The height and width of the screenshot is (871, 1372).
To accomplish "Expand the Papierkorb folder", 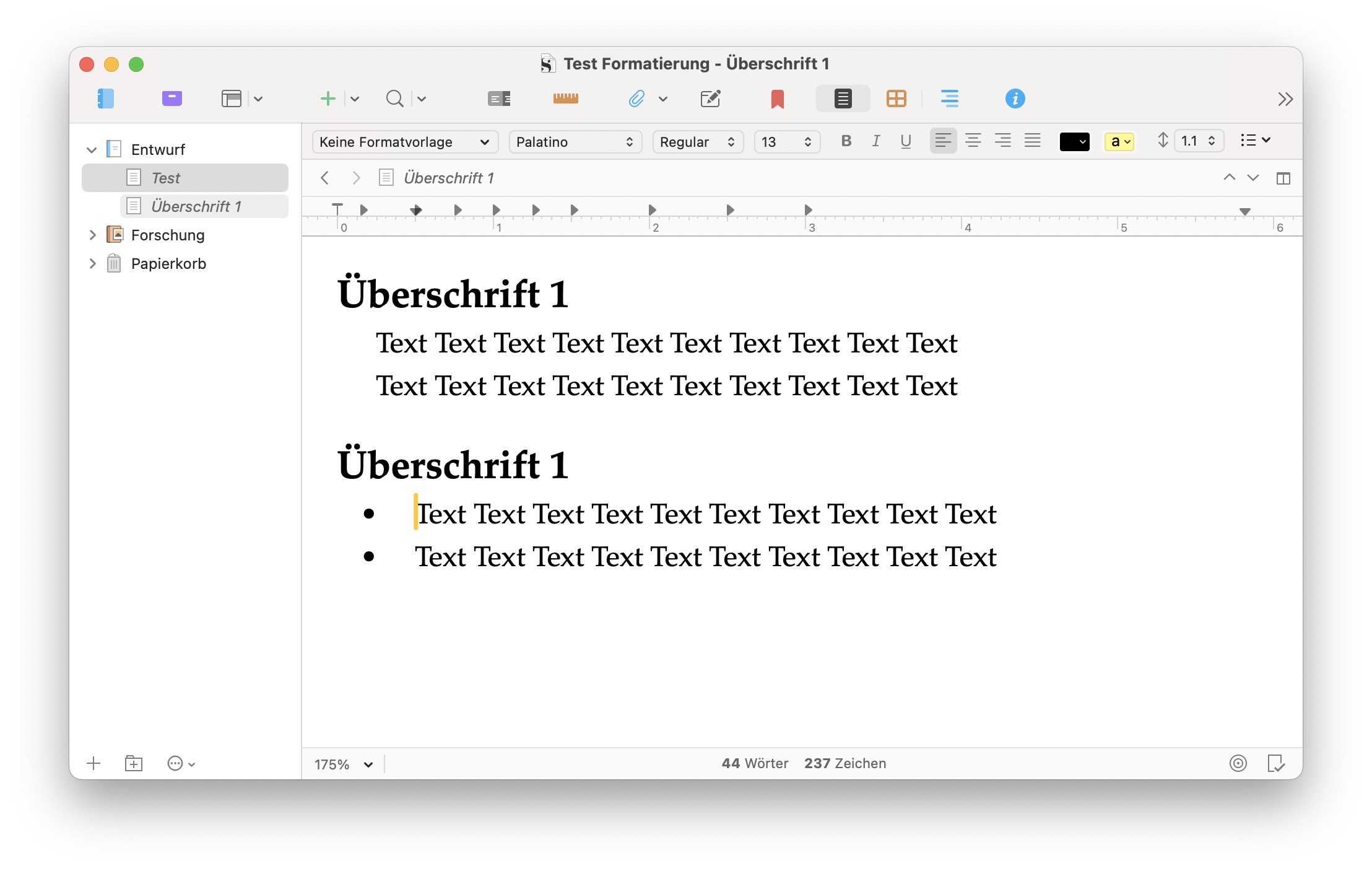I will coord(92,263).
